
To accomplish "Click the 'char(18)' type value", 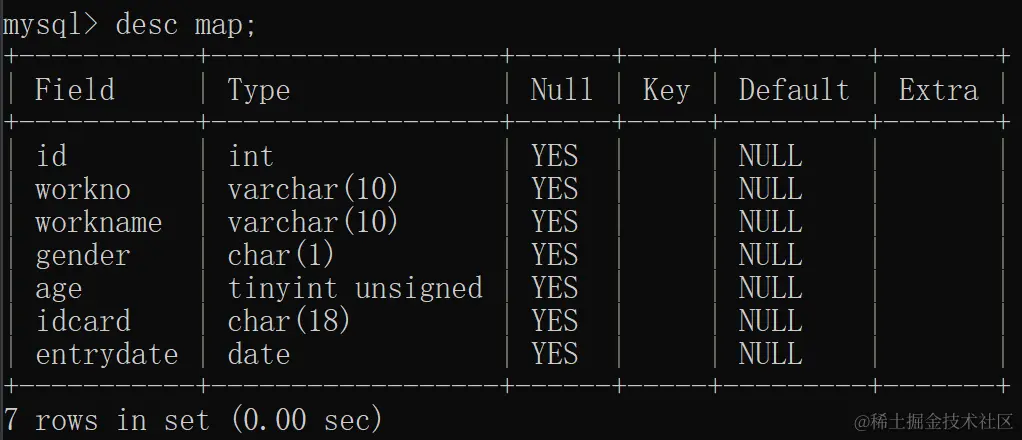I will pyautogui.click(x=289, y=321).
